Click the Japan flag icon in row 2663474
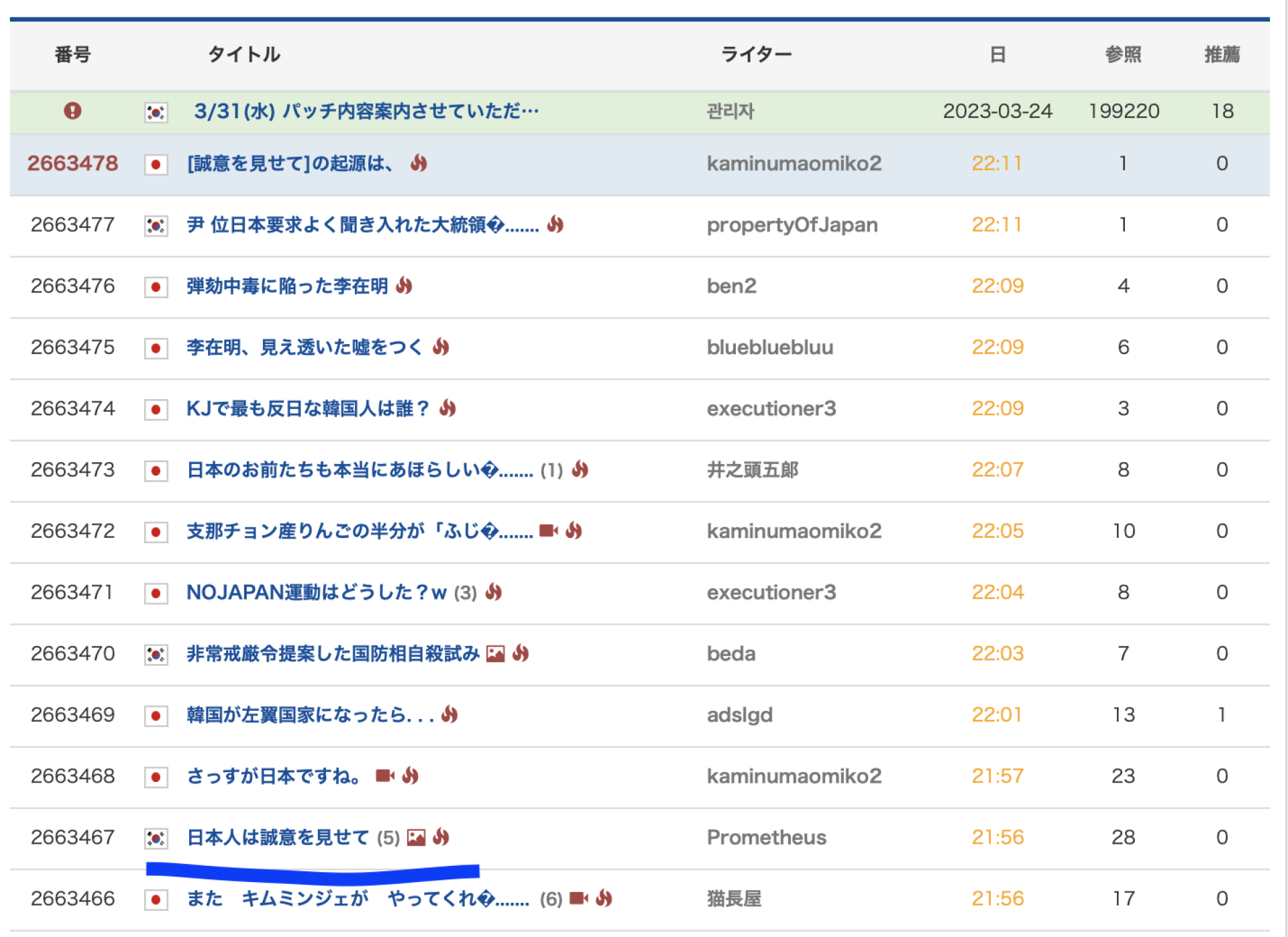 click(x=156, y=409)
